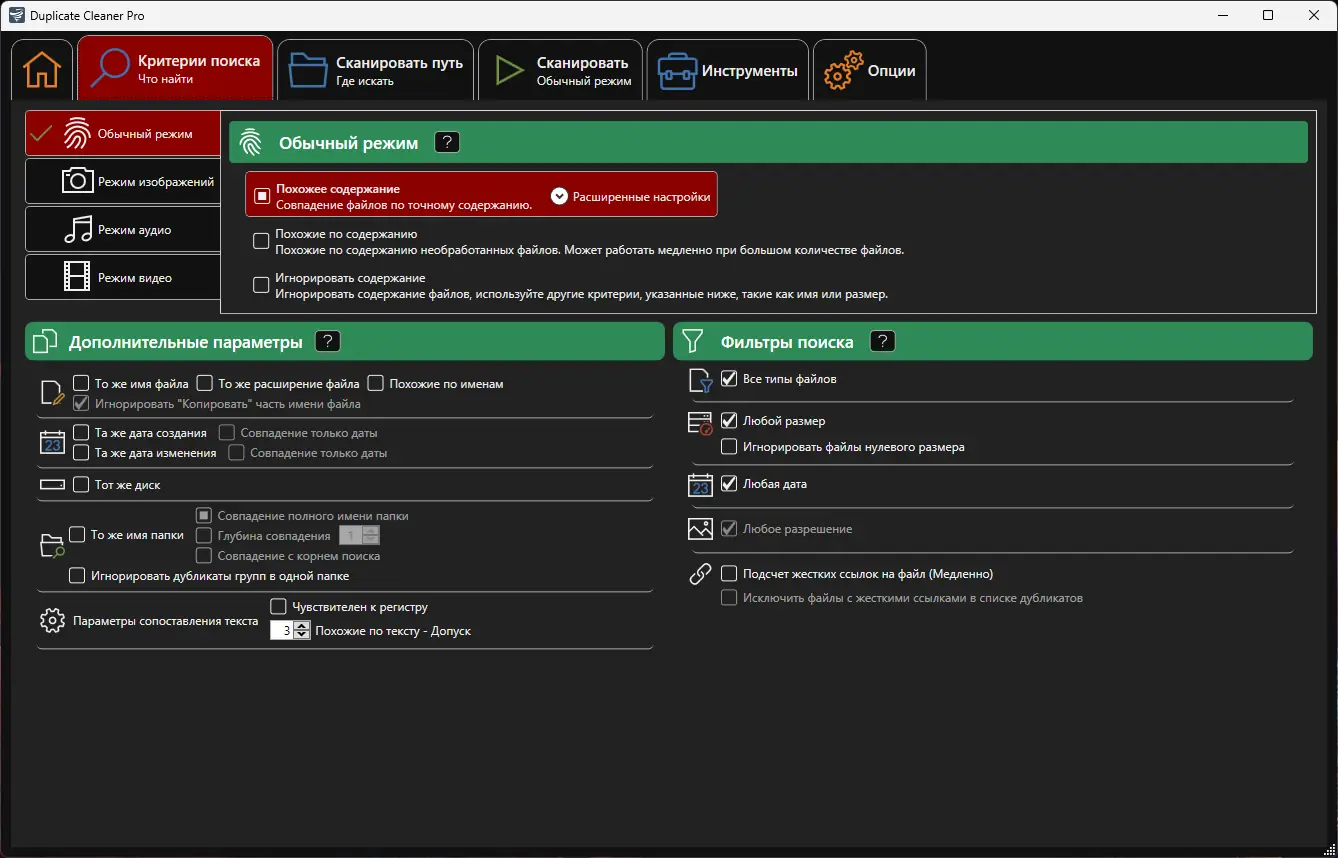Click the green play icon on Сканировать tab

pyautogui.click(x=509, y=70)
